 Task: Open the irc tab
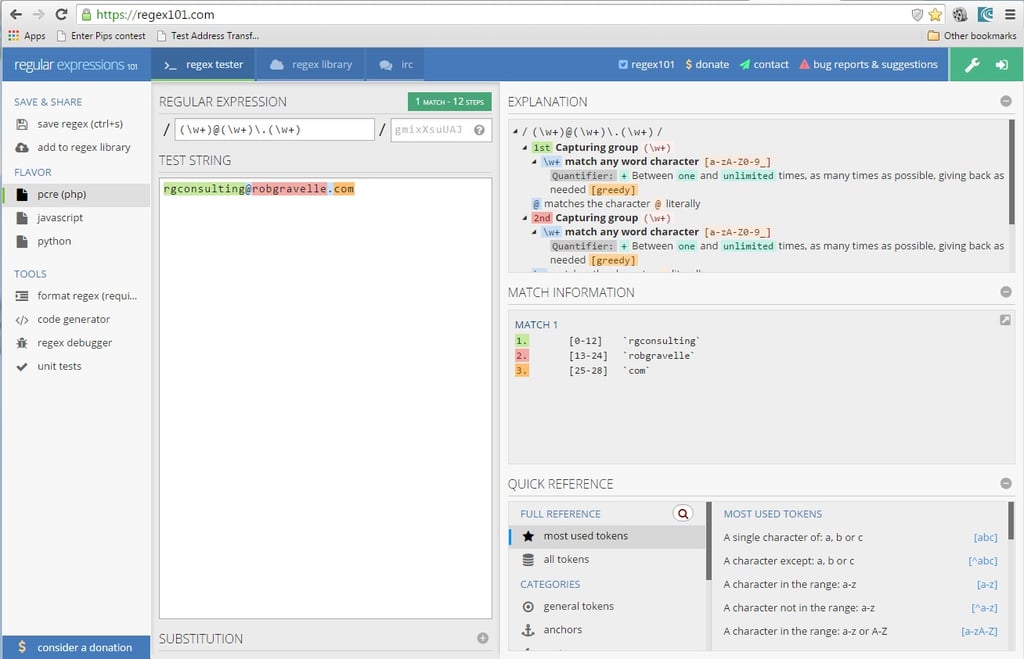pyautogui.click(x=395, y=62)
